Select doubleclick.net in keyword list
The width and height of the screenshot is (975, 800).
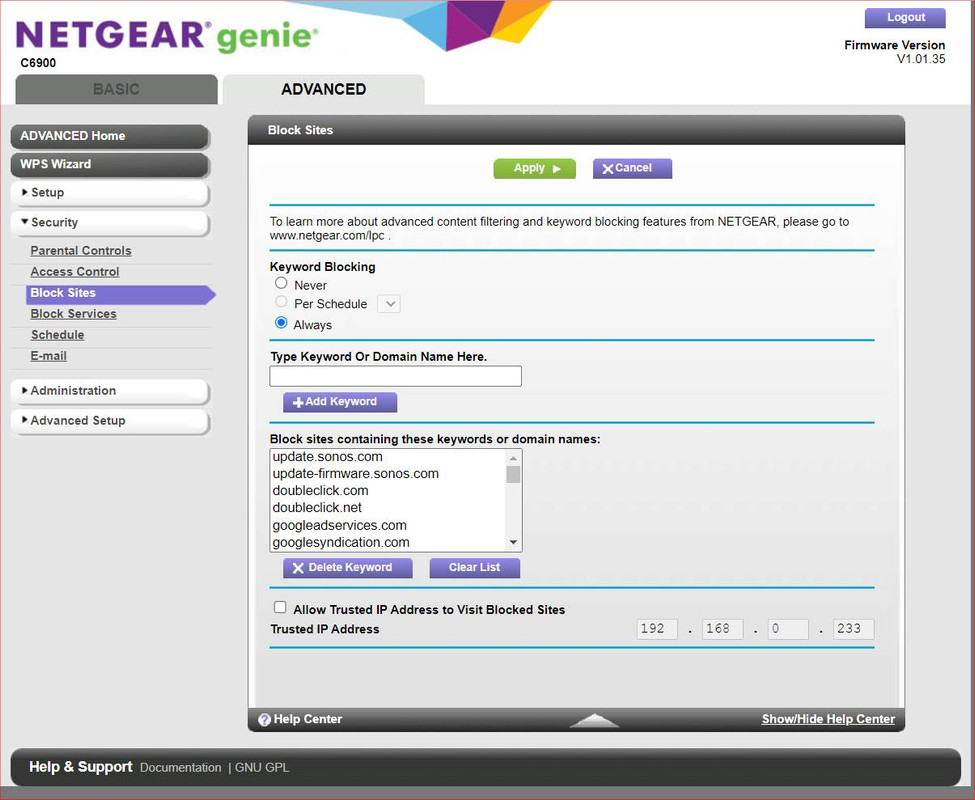coord(389,508)
